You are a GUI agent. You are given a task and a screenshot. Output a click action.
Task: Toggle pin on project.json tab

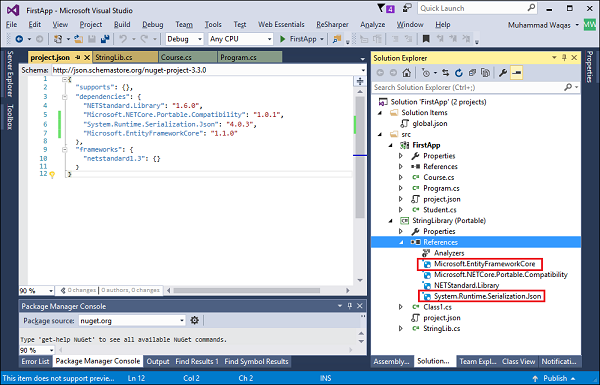pyautogui.click(x=78, y=57)
